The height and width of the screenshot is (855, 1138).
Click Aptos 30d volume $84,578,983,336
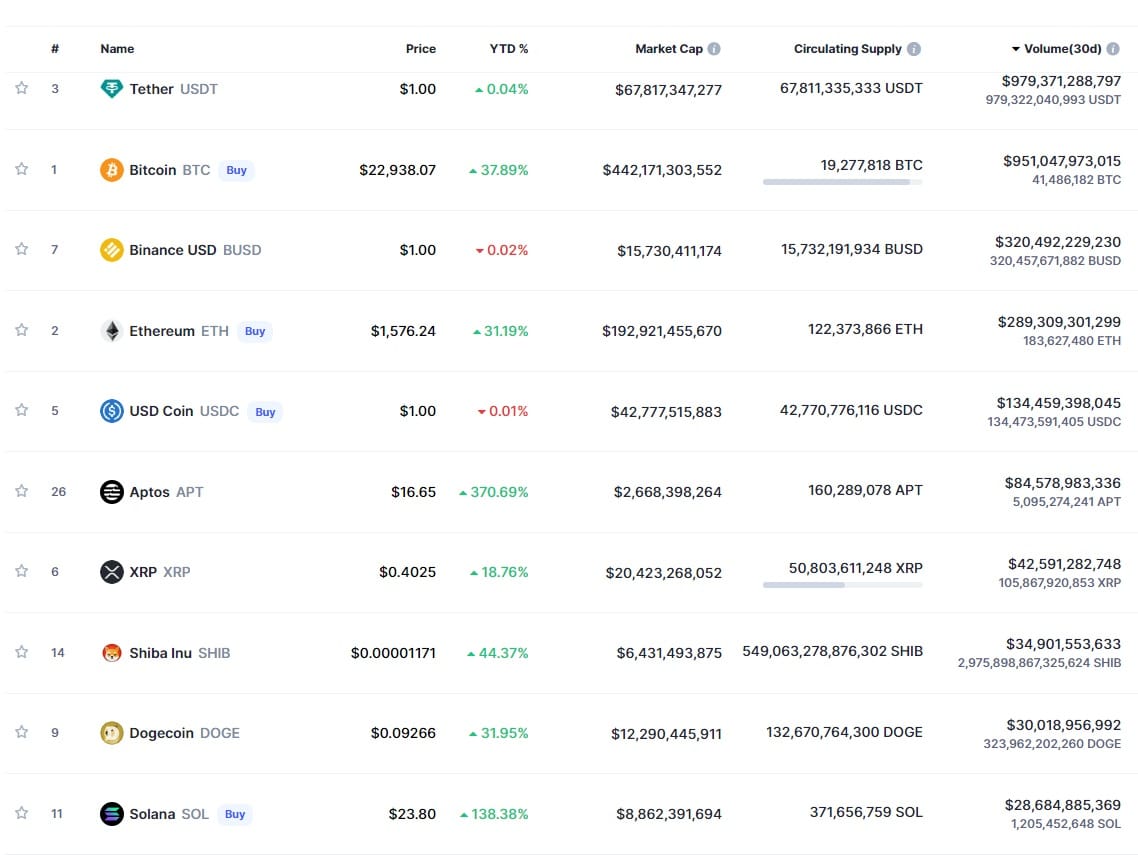[x=1063, y=483]
